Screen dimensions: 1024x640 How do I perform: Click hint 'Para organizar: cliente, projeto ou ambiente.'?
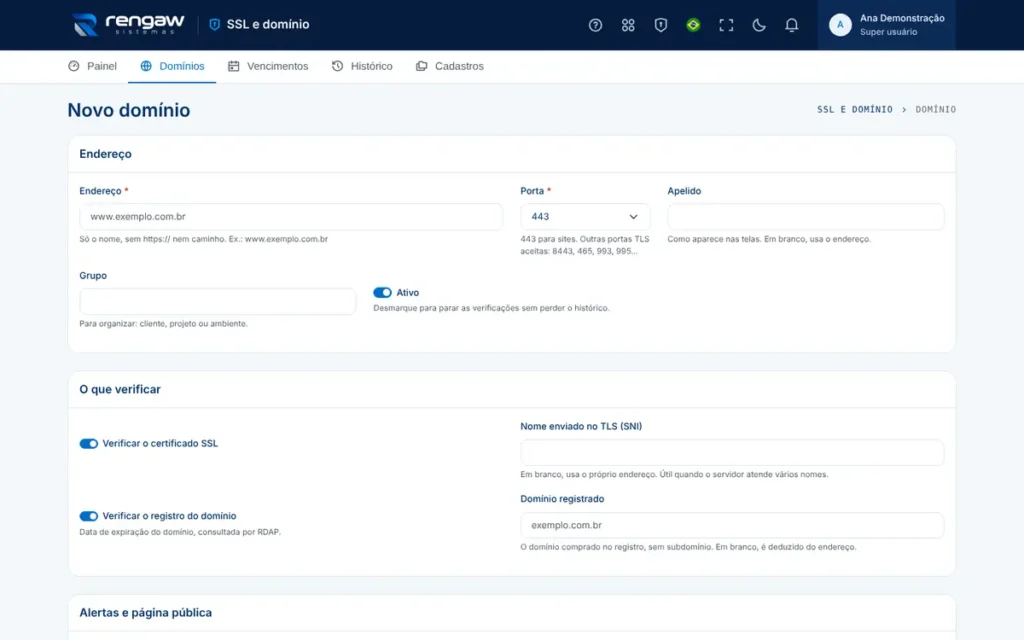pos(163,324)
